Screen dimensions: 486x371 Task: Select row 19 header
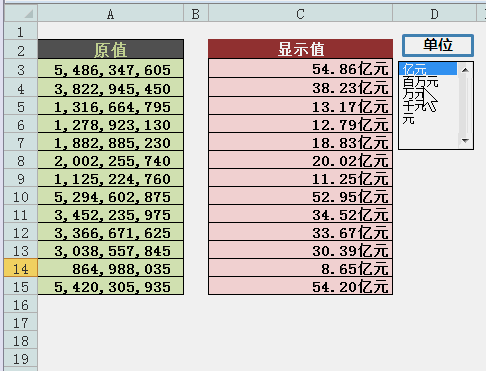coord(21,359)
